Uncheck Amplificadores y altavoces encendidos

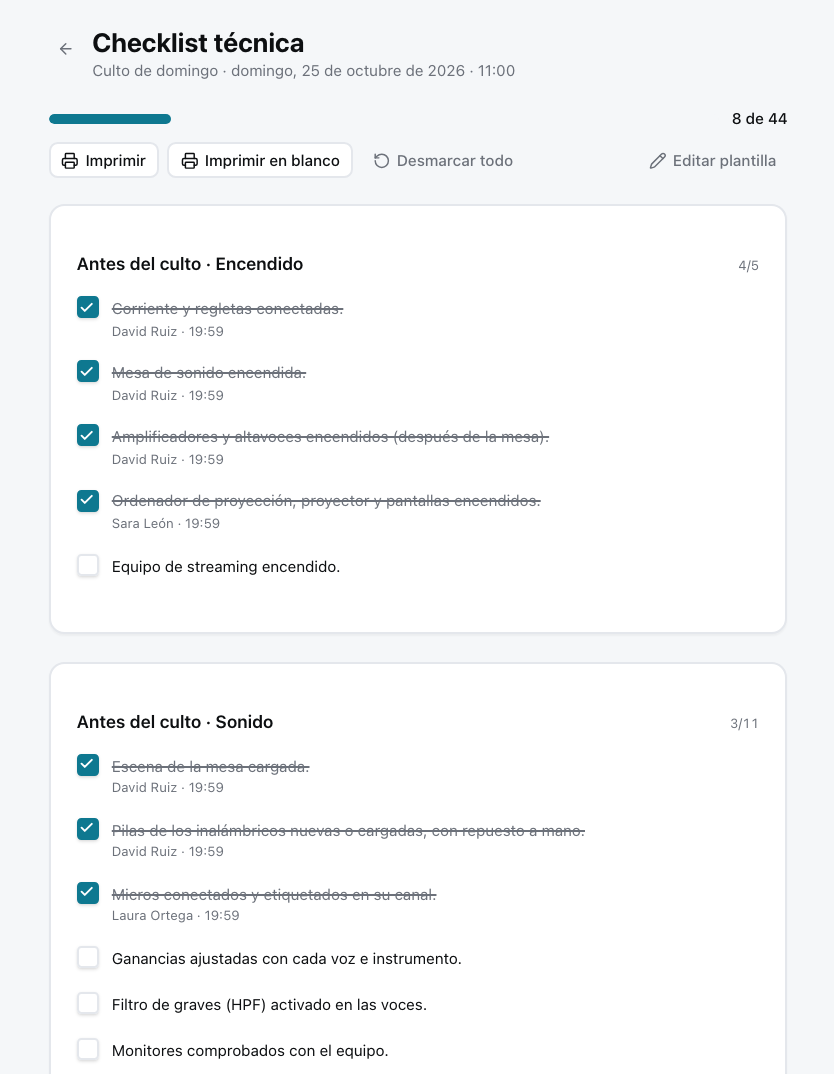click(88, 435)
